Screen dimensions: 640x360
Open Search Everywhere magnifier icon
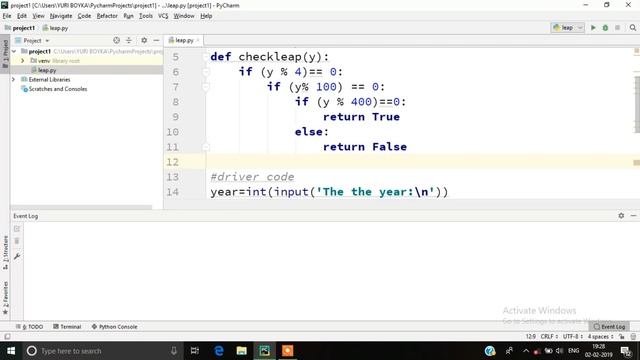(x=633, y=28)
